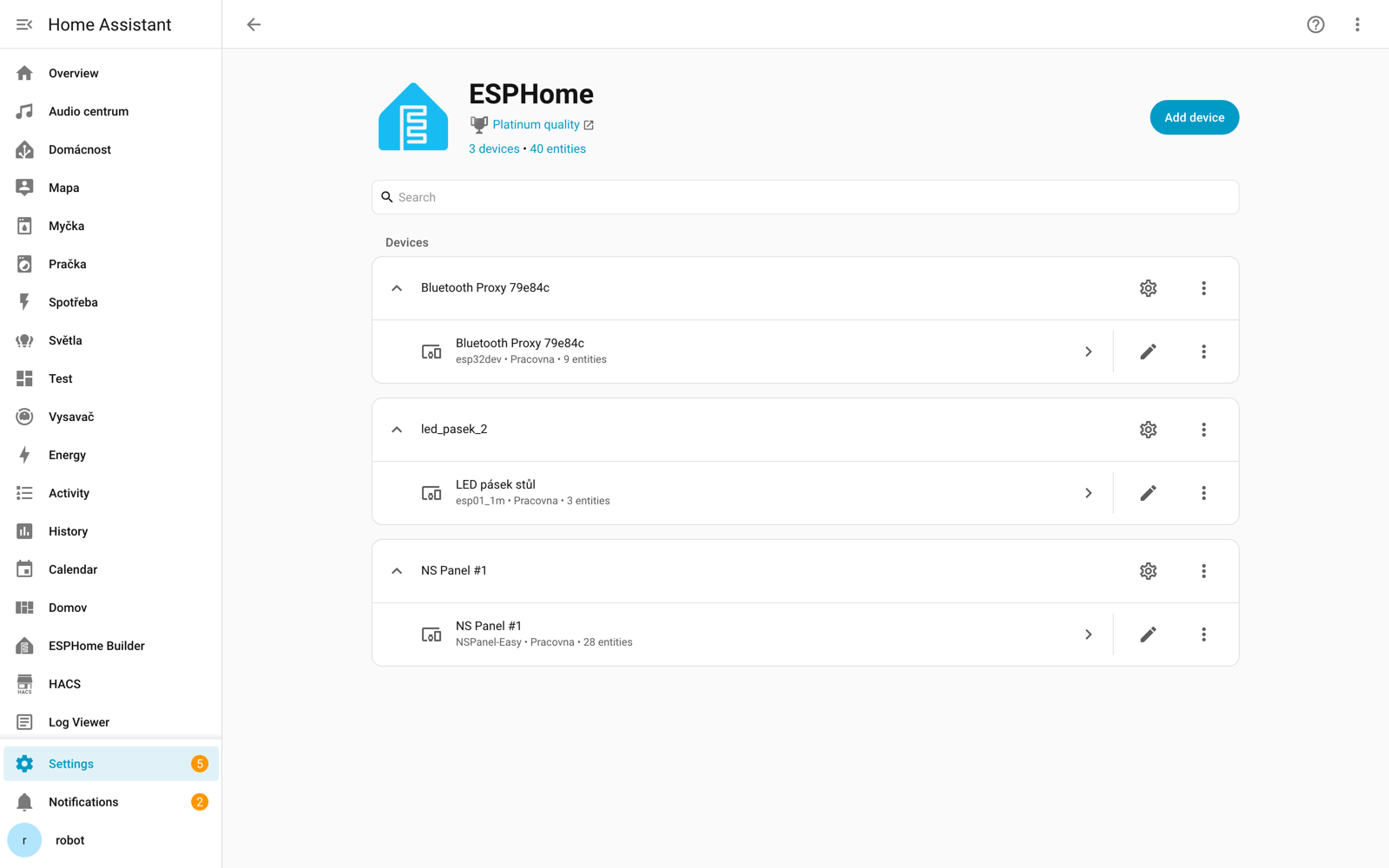
Task: Click the Notifications badge showing 2
Action: pyautogui.click(x=200, y=802)
